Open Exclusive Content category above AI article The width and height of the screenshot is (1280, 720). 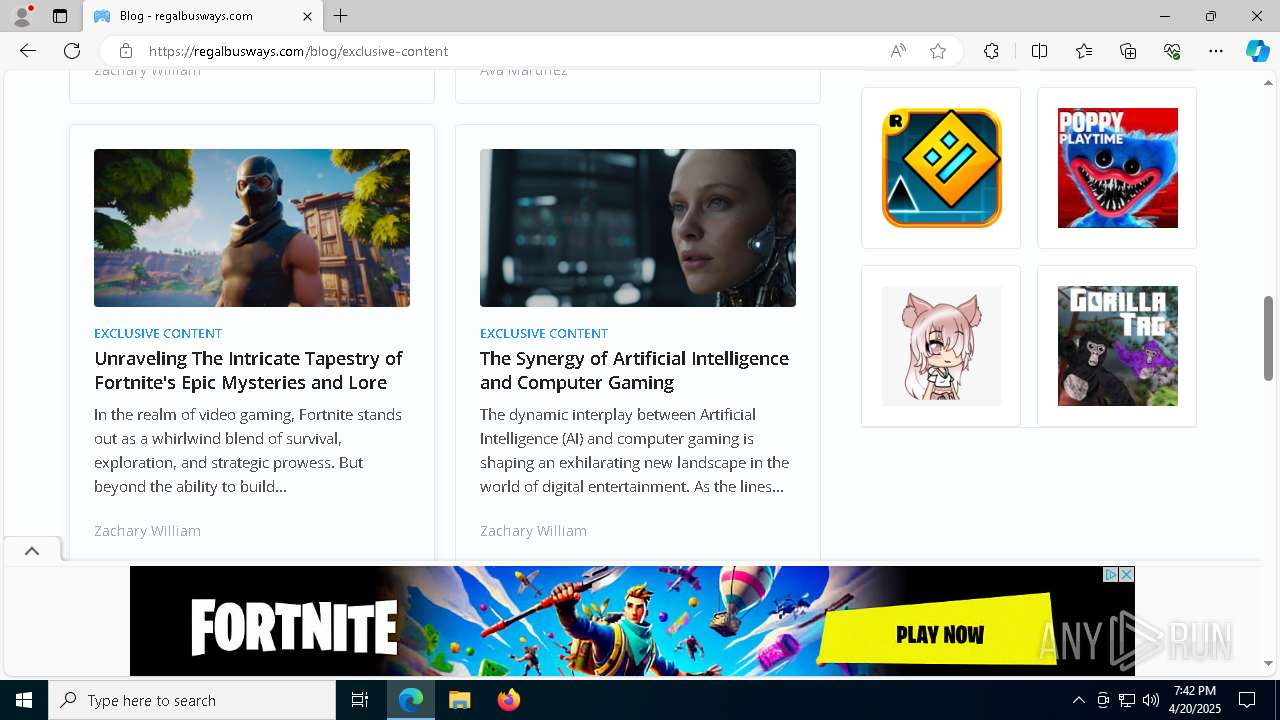(x=544, y=333)
